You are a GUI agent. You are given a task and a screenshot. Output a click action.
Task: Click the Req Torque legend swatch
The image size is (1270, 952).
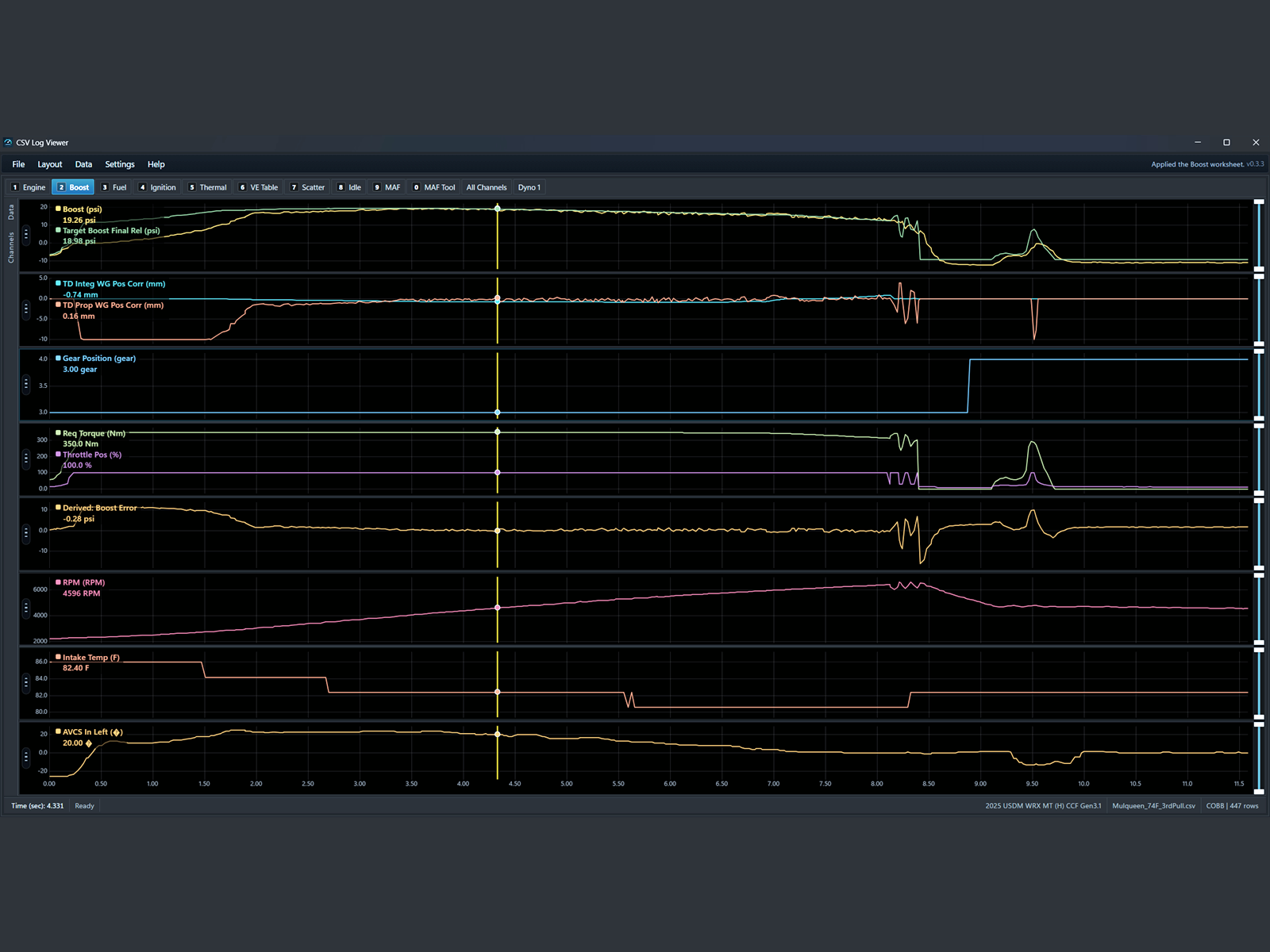tap(58, 433)
